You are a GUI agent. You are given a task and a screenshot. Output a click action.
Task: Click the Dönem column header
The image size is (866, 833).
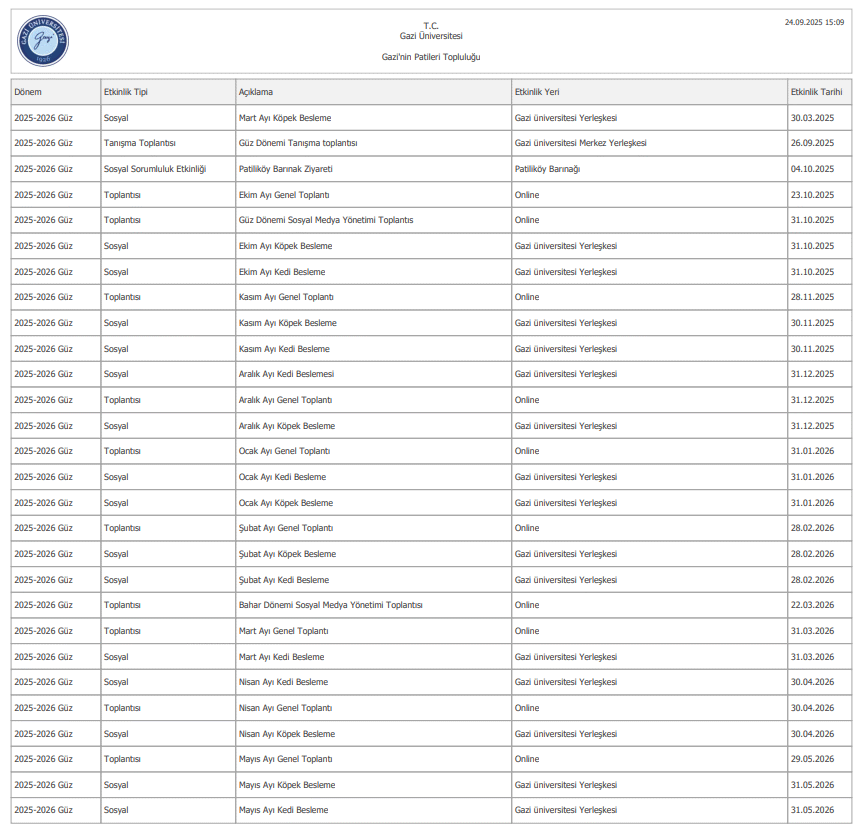click(28, 92)
